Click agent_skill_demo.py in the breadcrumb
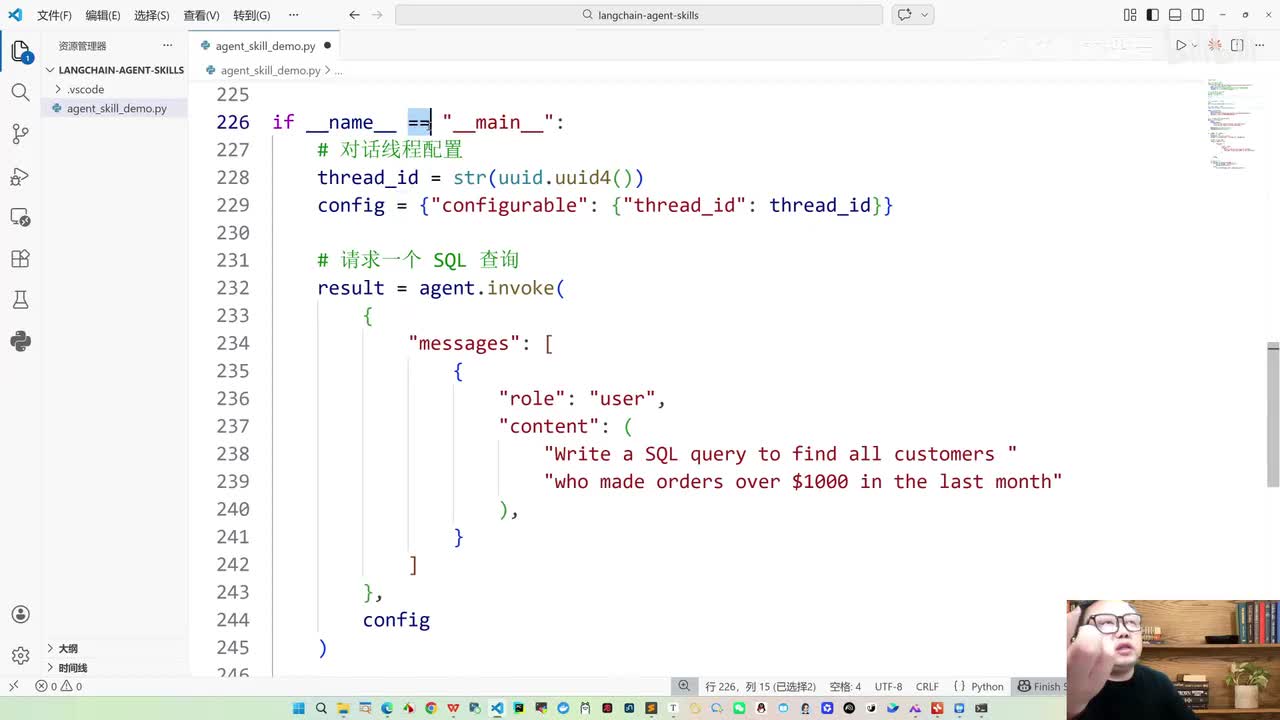1280x720 pixels. (270, 71)
